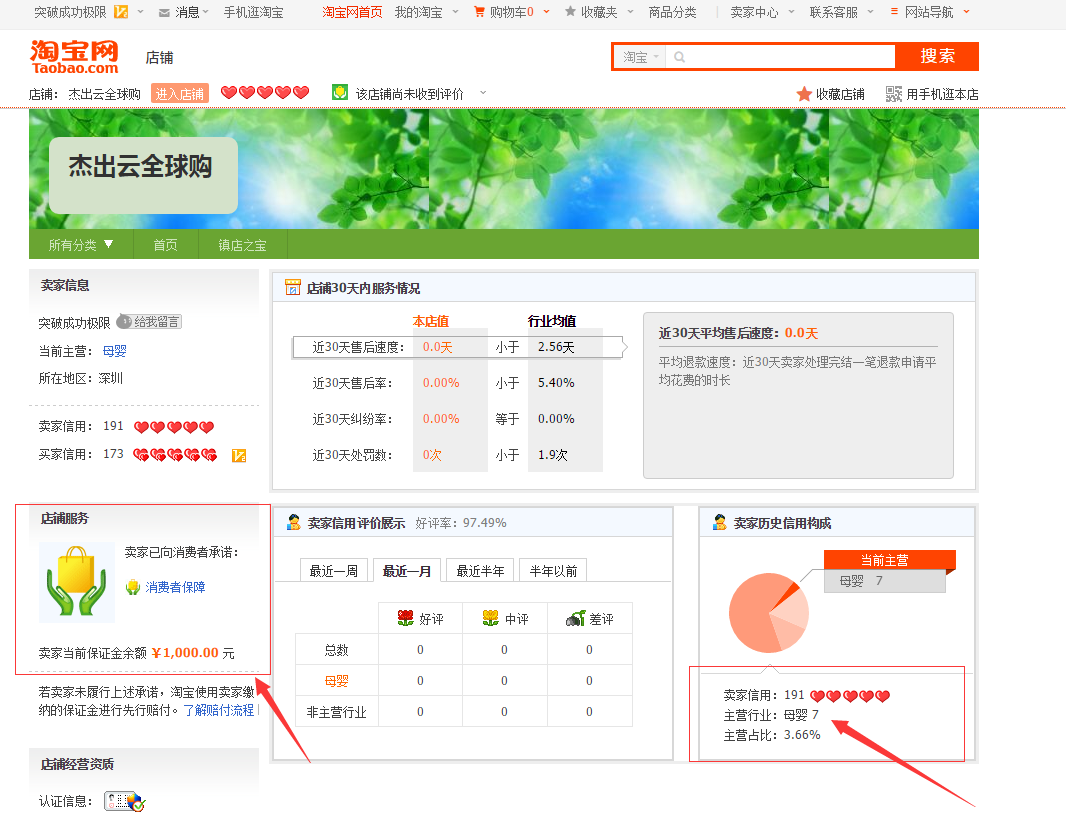
Task: Click the seller credit hearts in 卖家信息
Action: (x=174, y=427)
